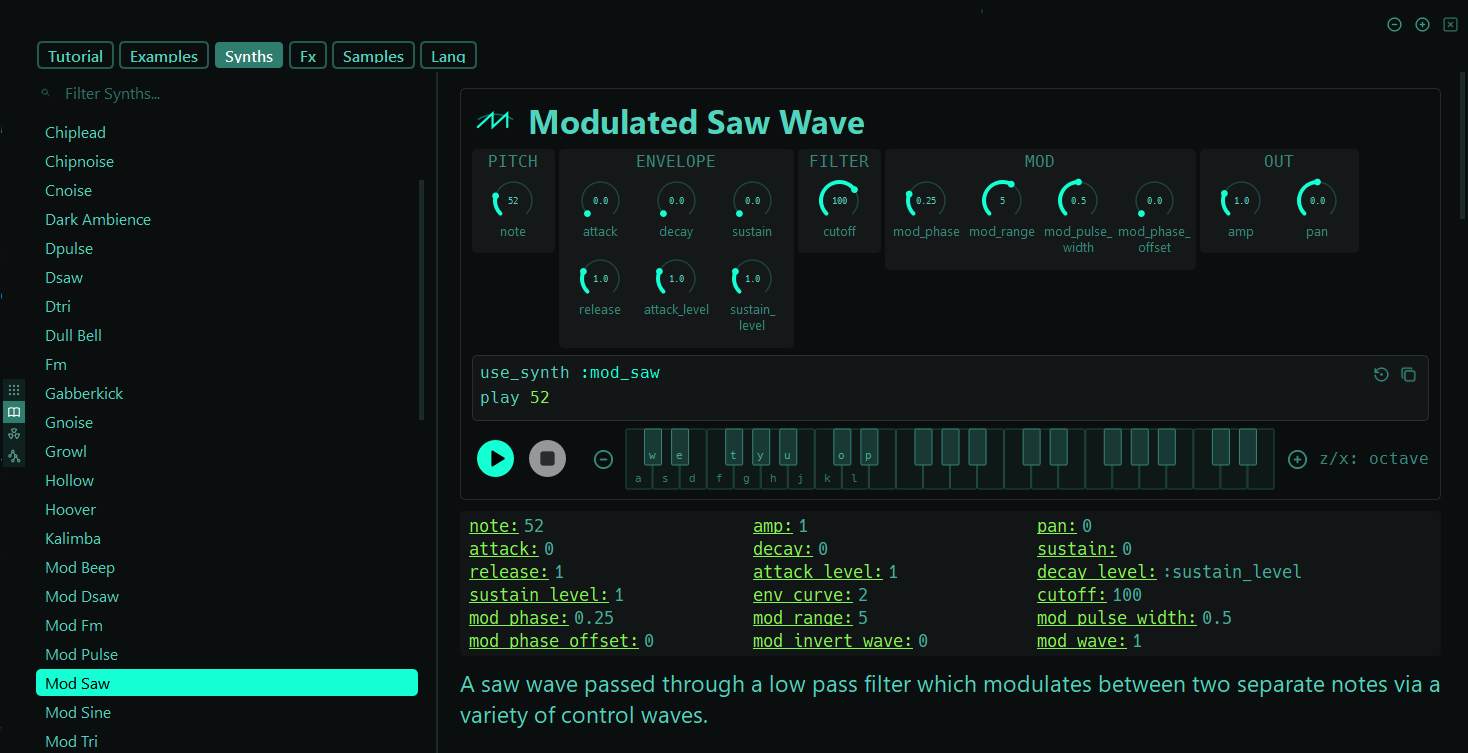Open the decay_level: parameter link
The width and height of the screenshot is (1468, 753).
coord(1097,572)
